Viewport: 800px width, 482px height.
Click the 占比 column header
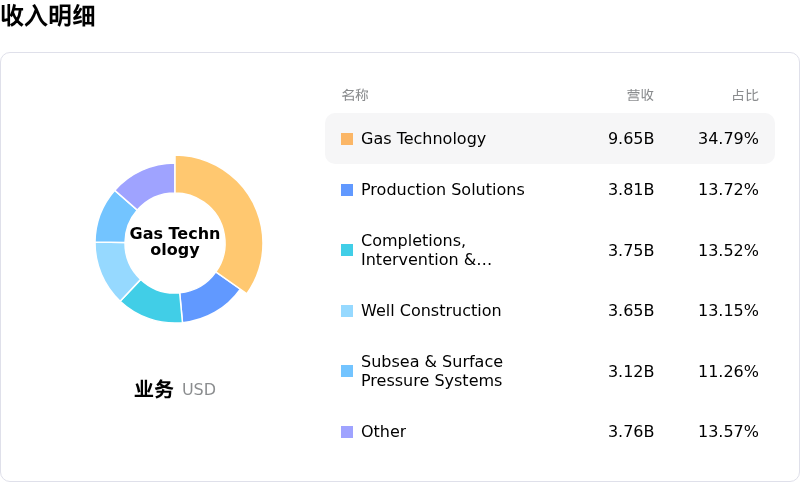coord(745,95)
